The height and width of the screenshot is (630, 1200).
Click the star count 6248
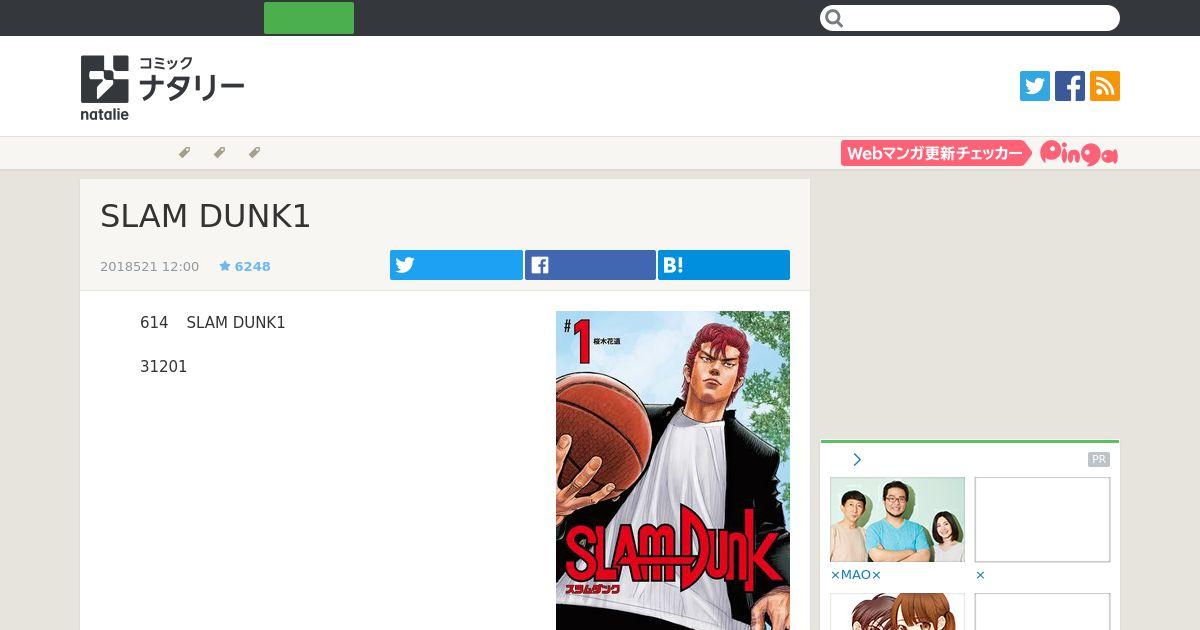pyautogui.click(x=245, y=266)
